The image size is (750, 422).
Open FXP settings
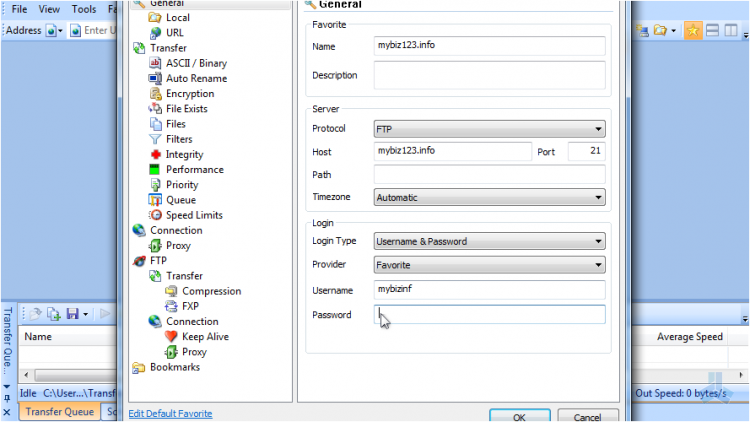click(190, 307)
